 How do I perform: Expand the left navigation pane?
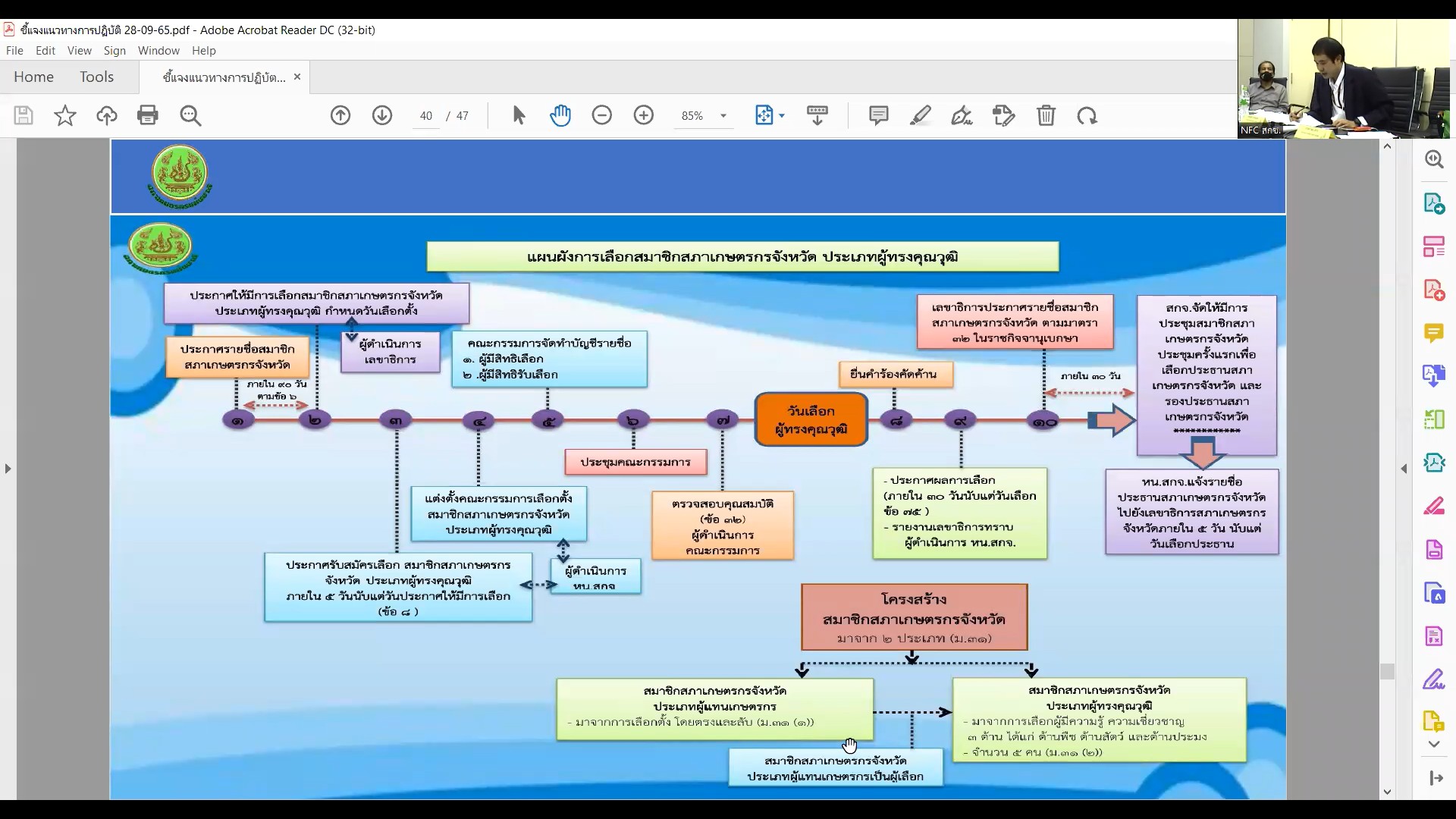tap(8, 469)
